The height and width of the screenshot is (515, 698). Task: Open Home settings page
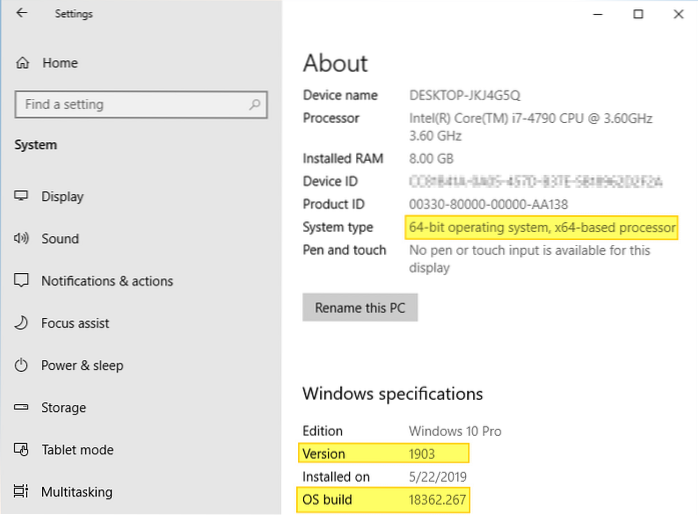60,63
